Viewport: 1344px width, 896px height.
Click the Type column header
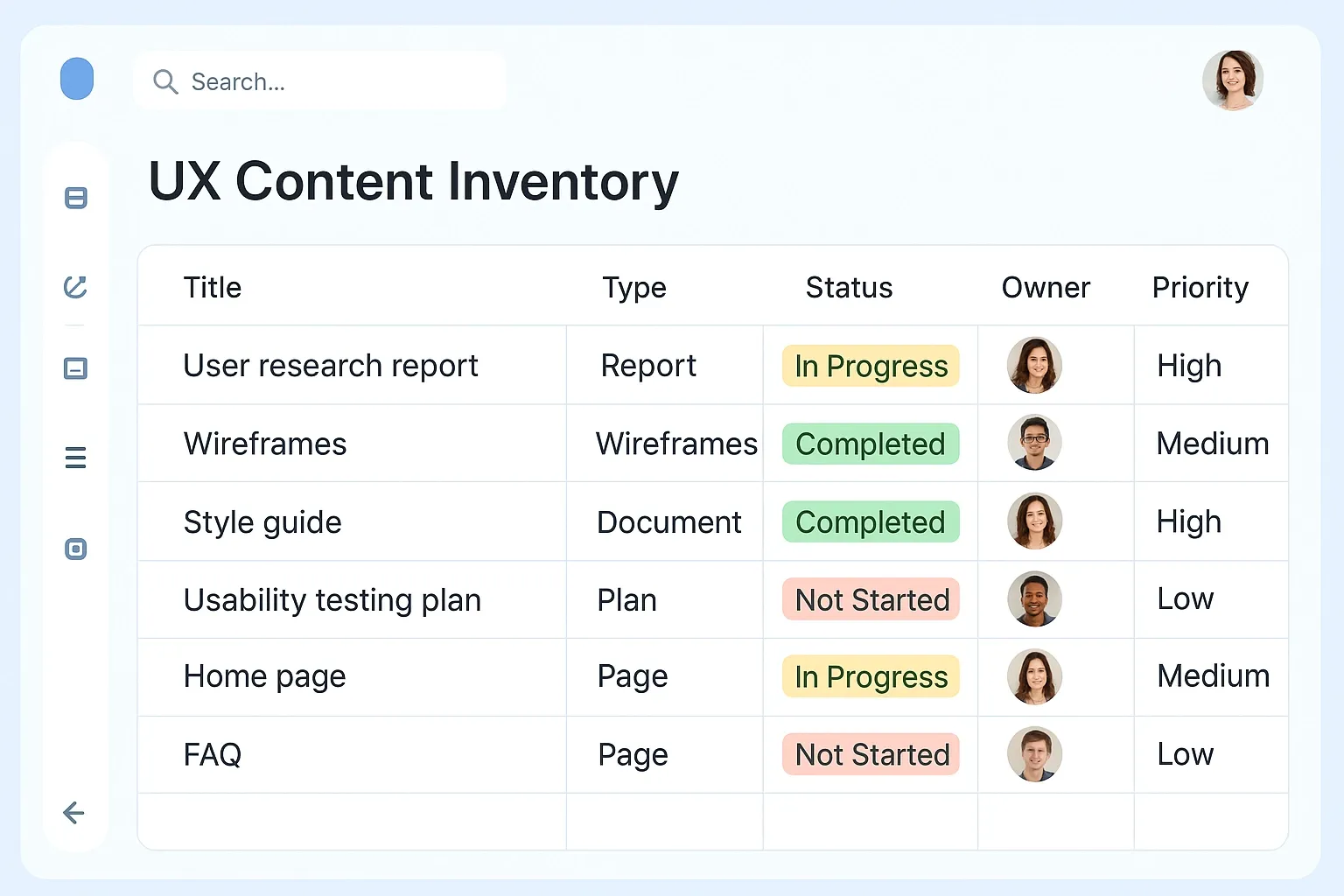click(634, 288)
